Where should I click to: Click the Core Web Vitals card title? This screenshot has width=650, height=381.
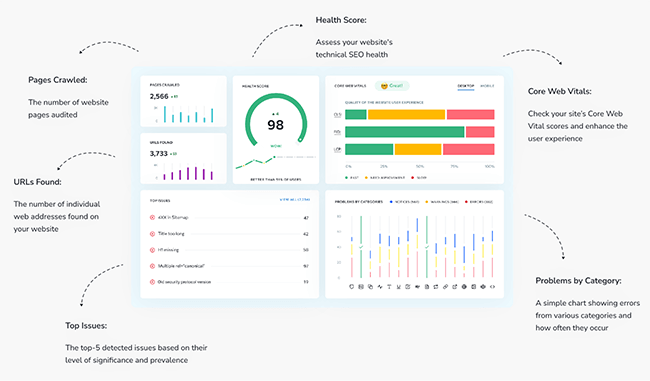tap(350, 86)
